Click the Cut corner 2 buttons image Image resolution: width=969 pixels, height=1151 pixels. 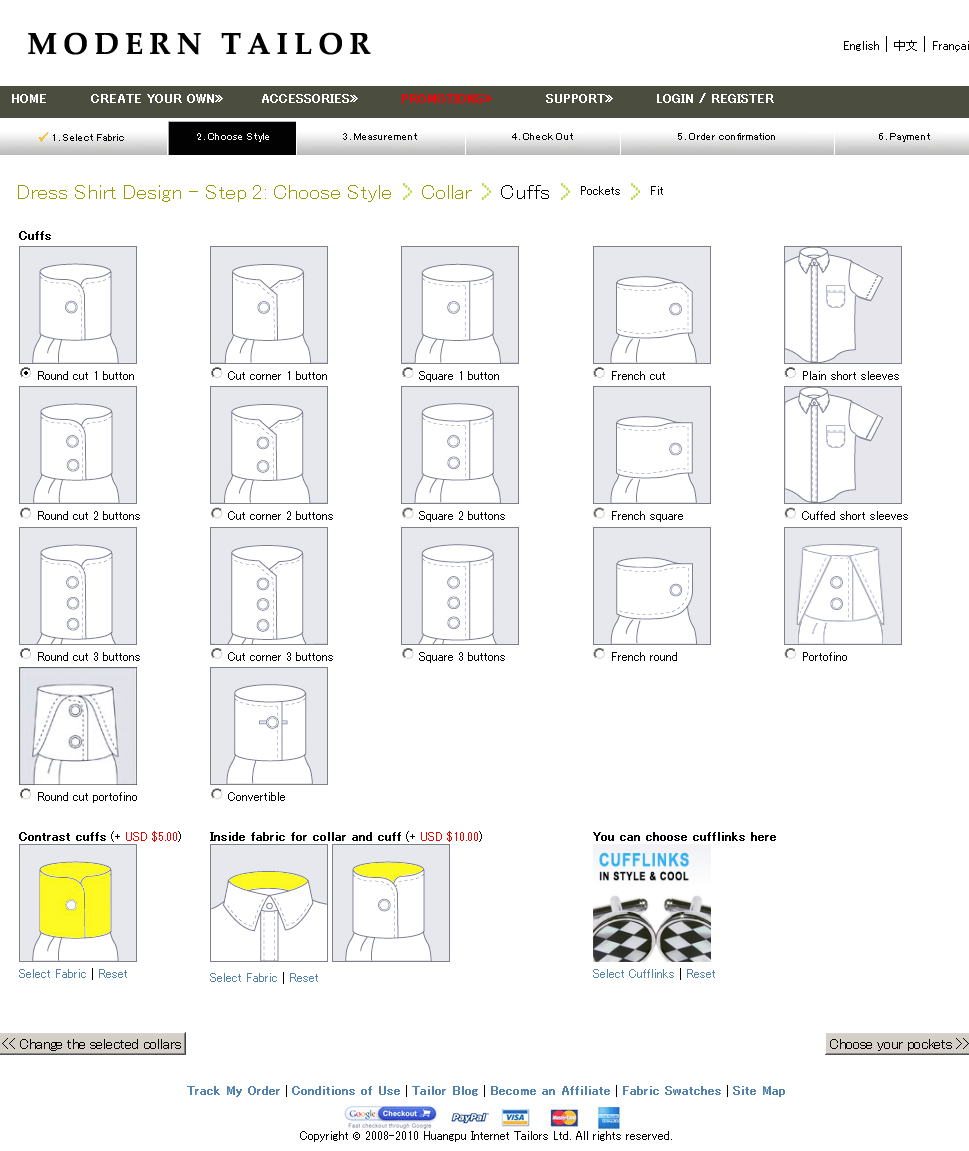pyautogui.click(x=268, y=445)
